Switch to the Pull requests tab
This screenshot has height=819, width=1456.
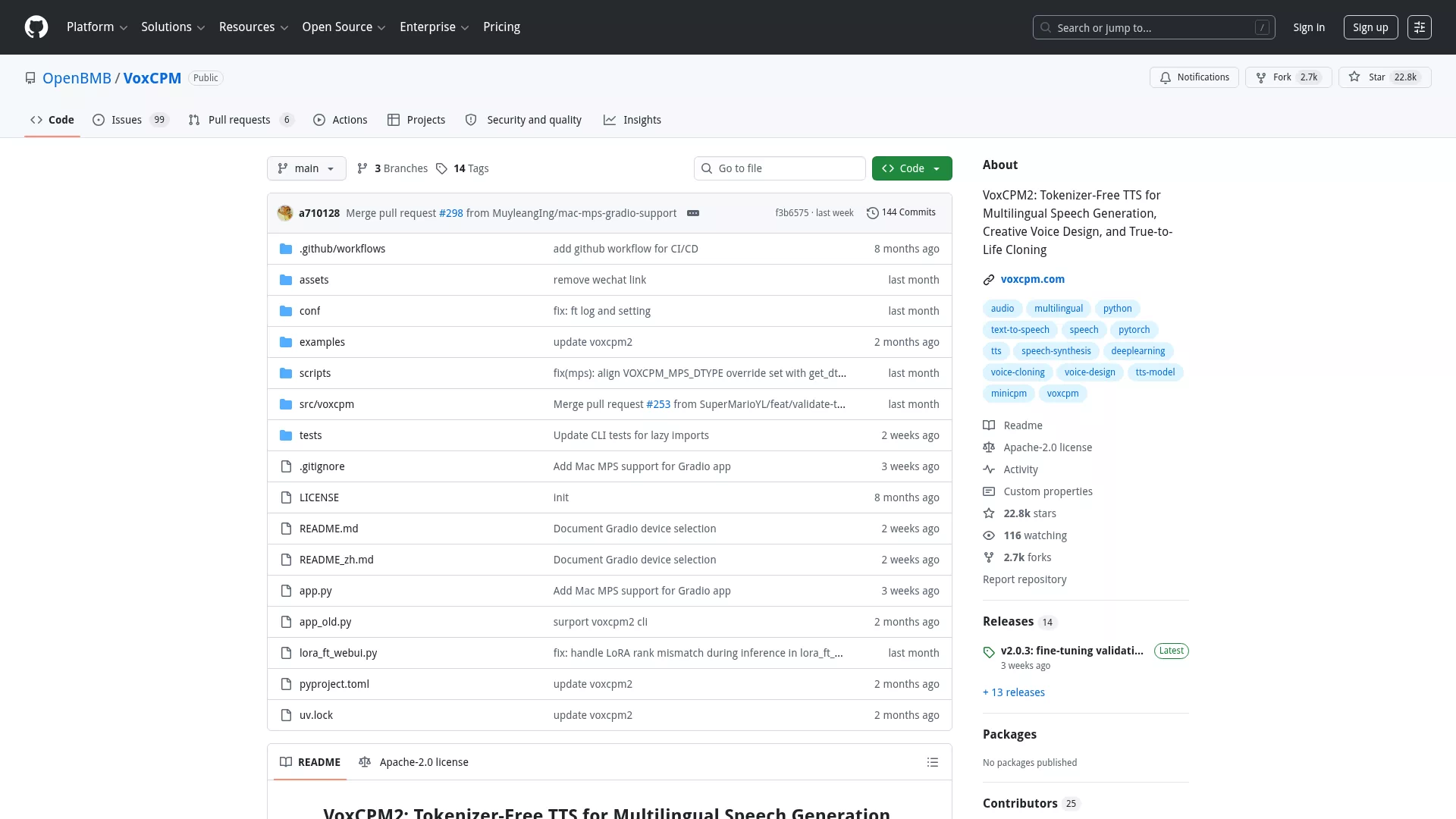click(x=240, y=120)
